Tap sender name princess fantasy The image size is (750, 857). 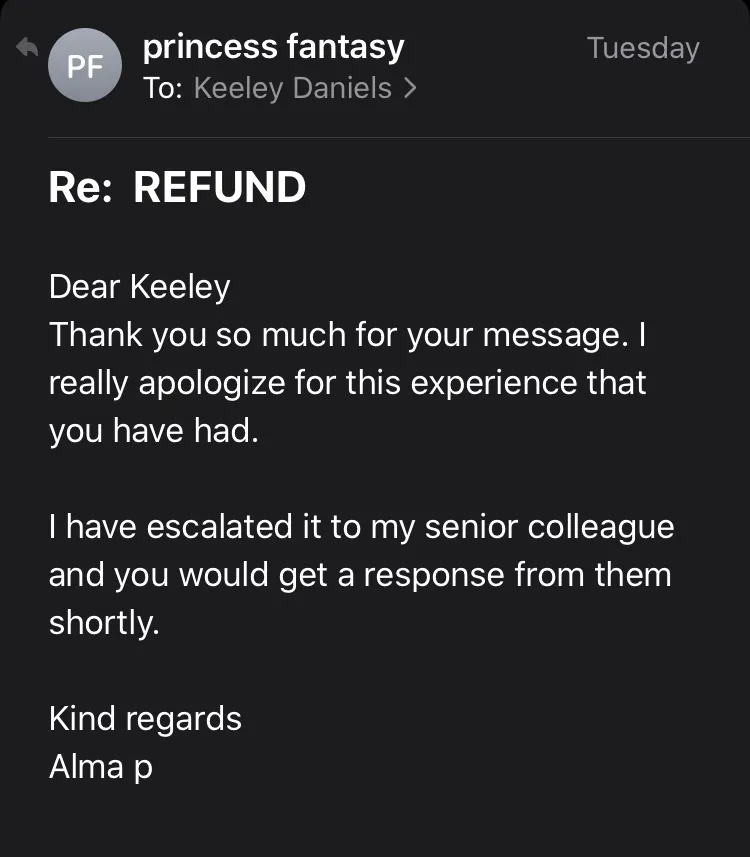click(273, 48)
